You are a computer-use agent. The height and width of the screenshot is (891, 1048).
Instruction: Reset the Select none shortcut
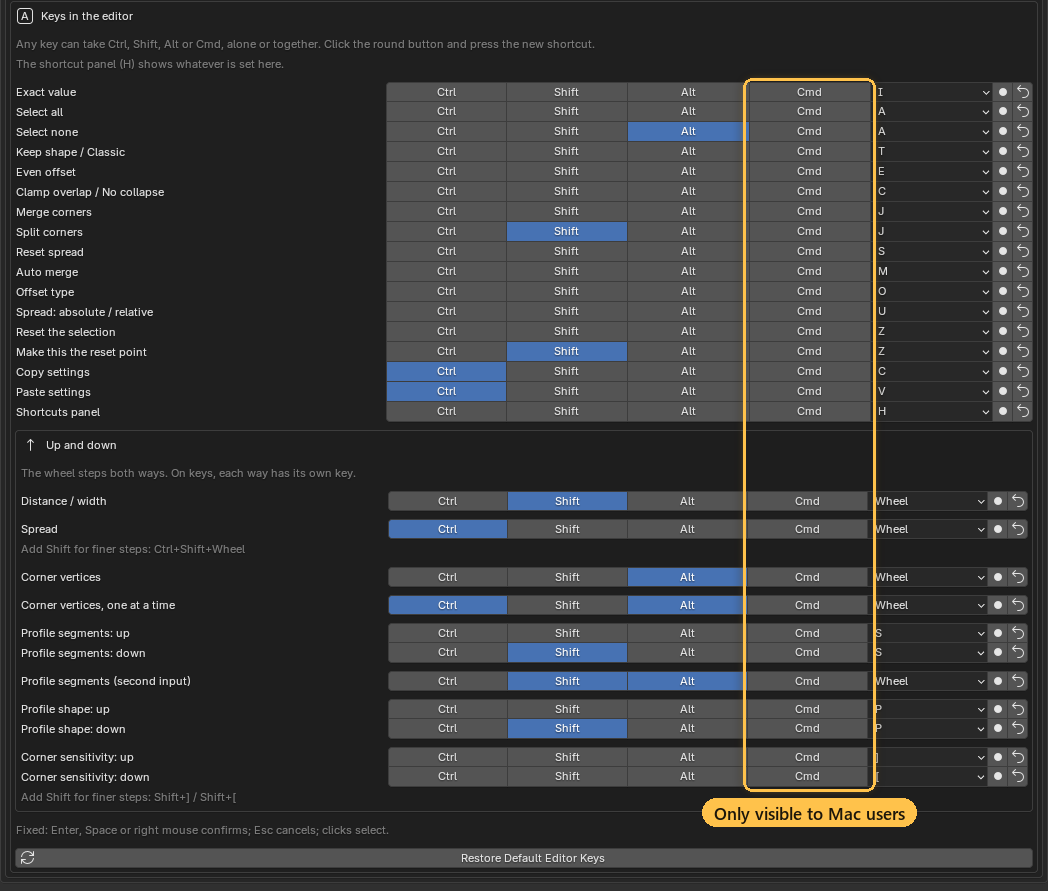click(1023, 132)
